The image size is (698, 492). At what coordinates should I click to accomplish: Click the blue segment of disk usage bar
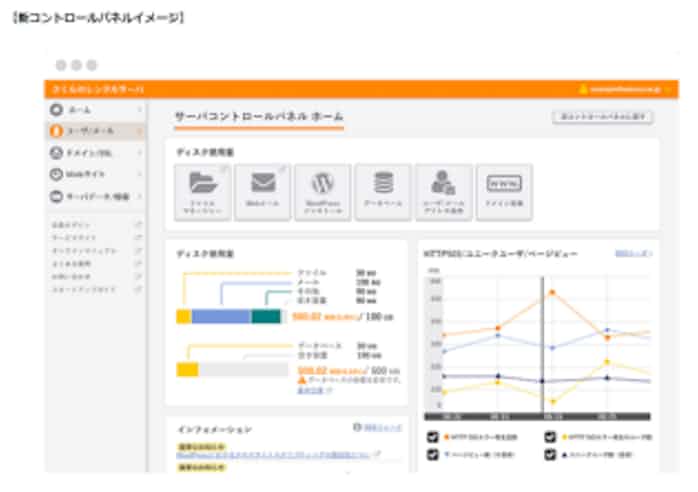tap(221, 317)
